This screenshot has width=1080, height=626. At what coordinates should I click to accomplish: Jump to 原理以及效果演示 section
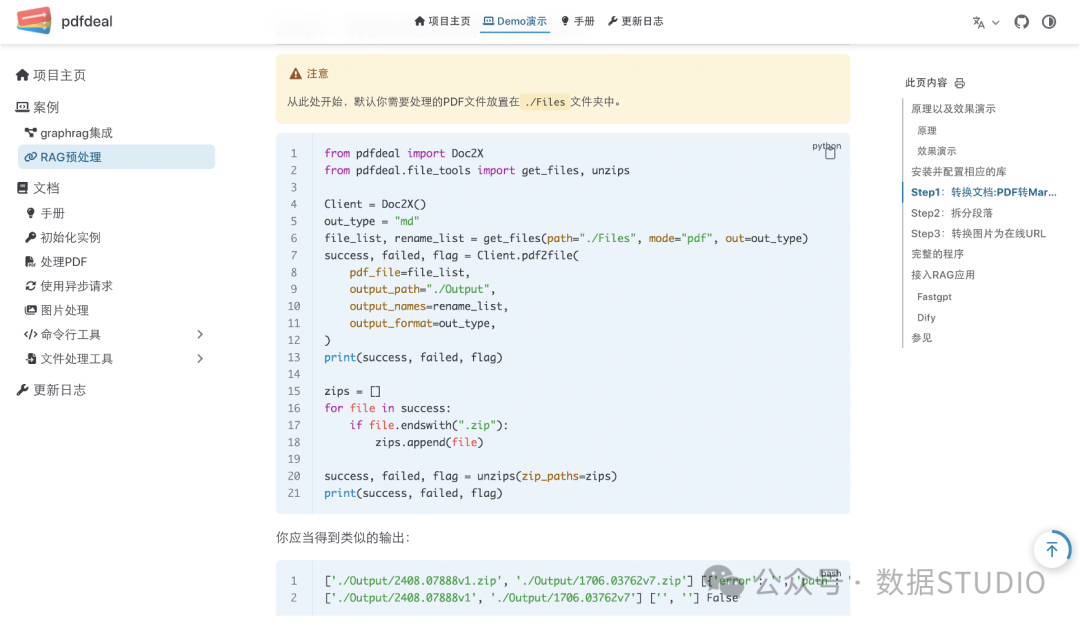953,109
